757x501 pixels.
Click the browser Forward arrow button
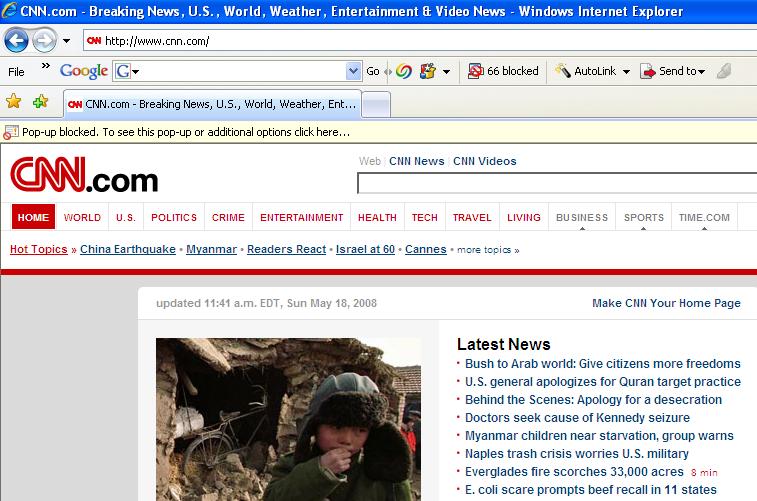45,41
